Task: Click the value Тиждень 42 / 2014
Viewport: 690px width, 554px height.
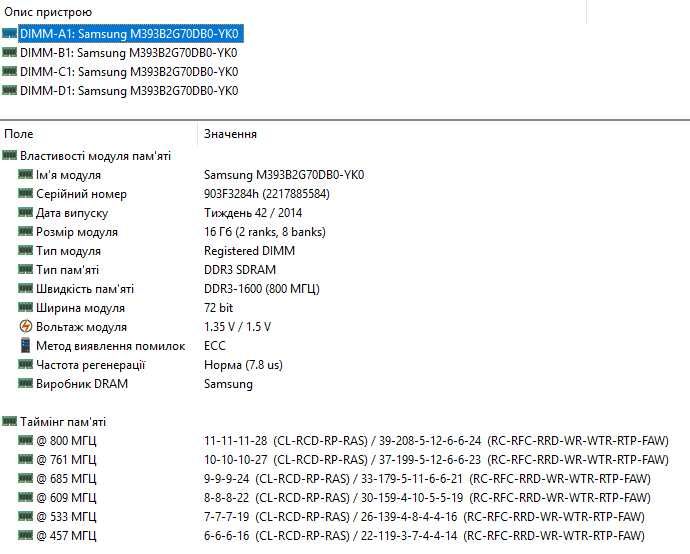Action: pyautogui.click(x=253, y=213)
